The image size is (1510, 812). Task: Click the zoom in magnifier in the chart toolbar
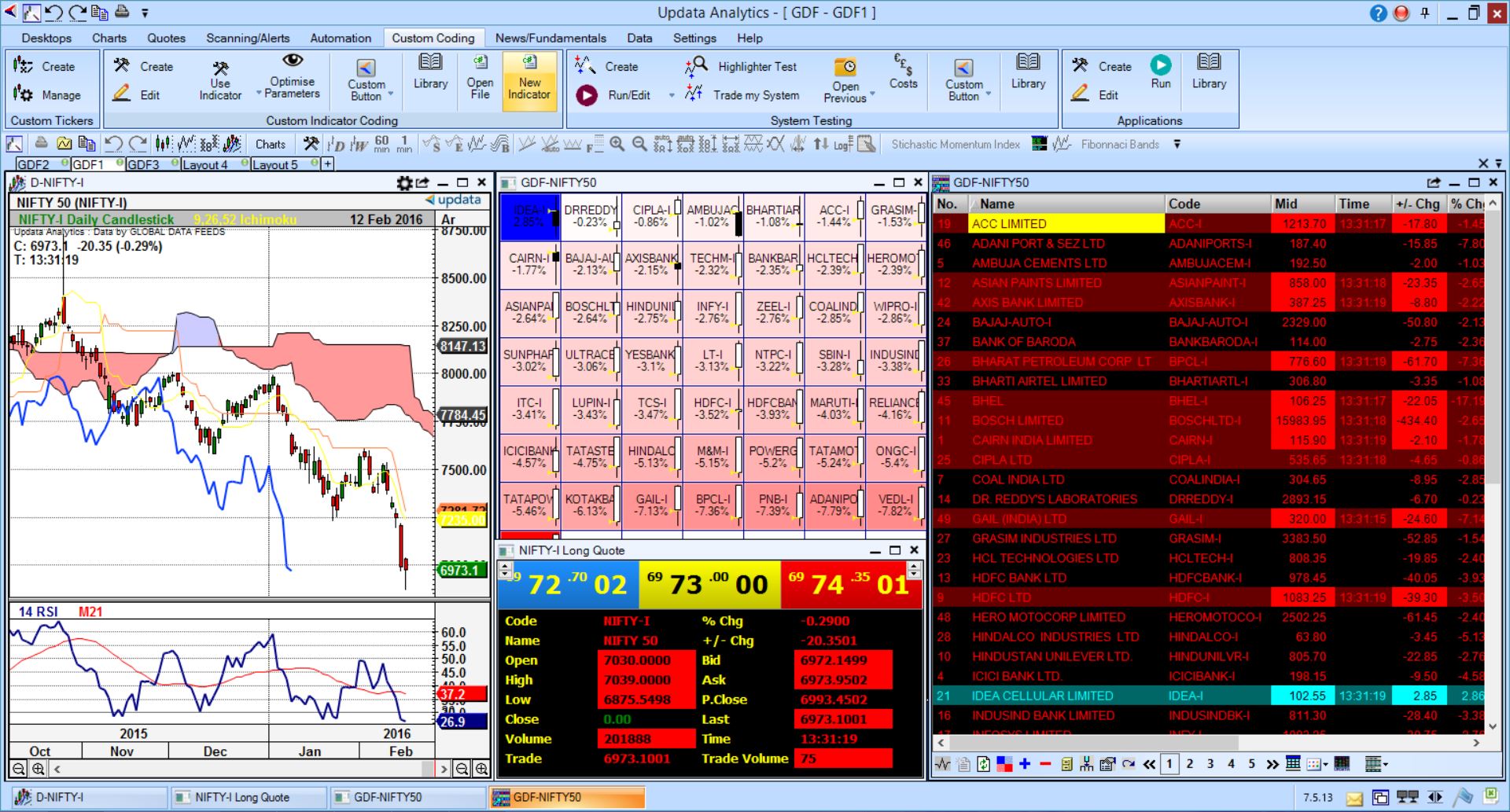tap(617, 144)
